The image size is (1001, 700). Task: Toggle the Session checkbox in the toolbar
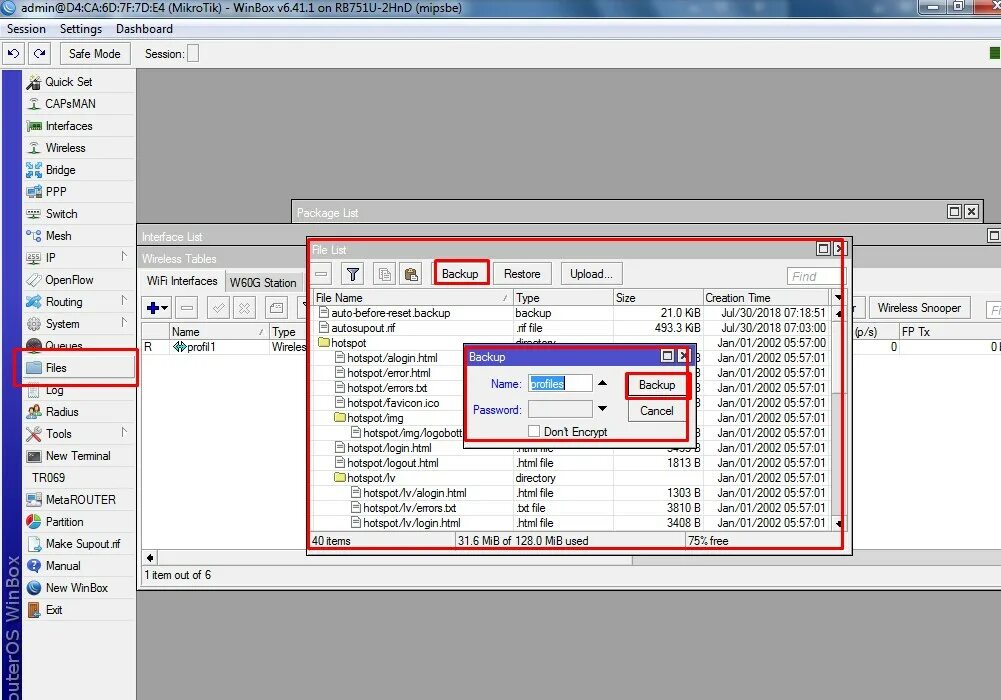[193, 54]
